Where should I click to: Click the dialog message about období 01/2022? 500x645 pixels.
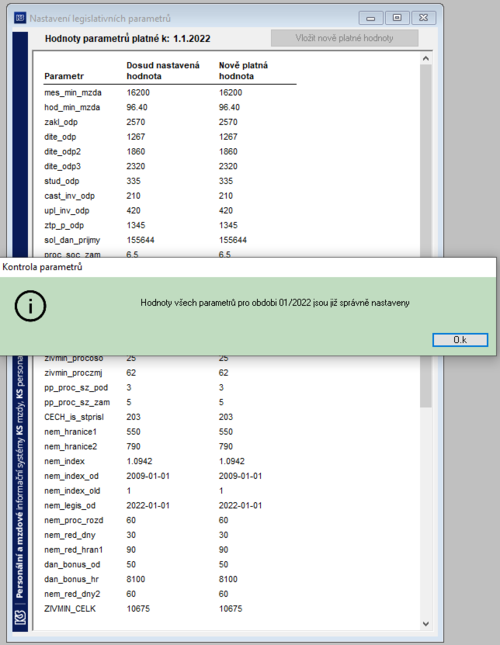point(275,303)
